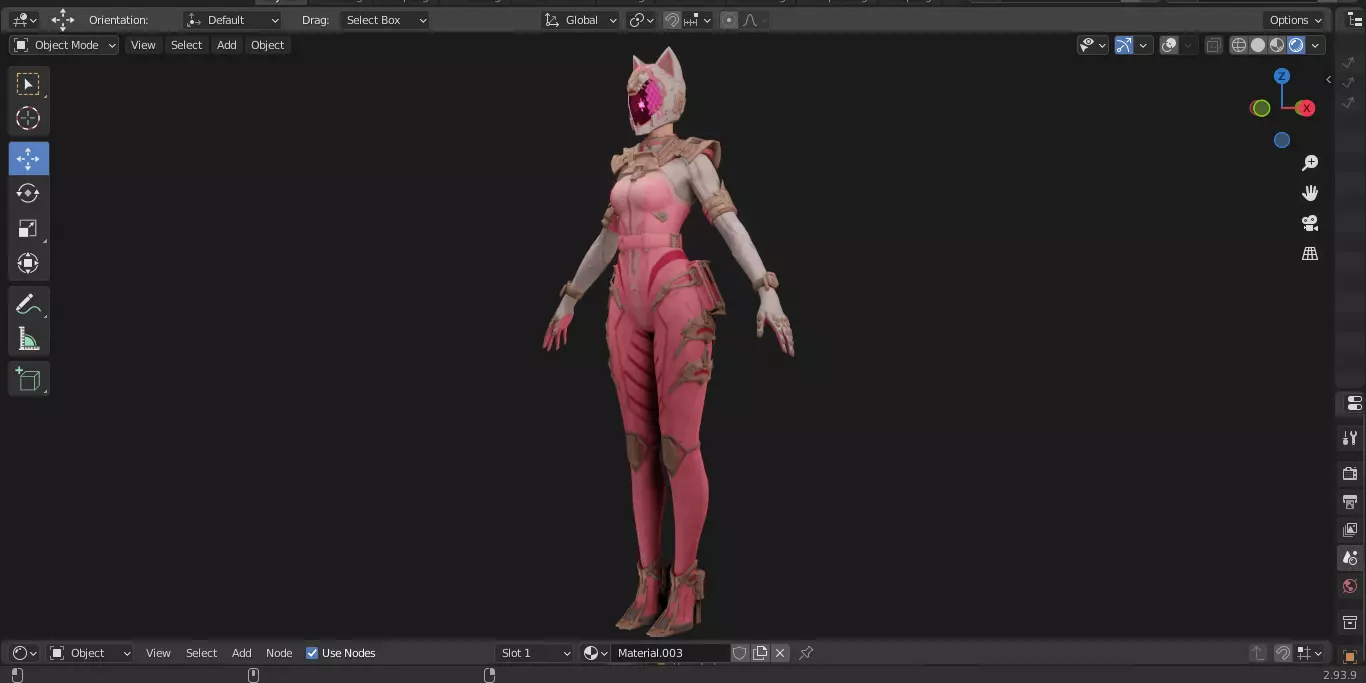Viewport: 1366px width, 683px height.
Task: Toggle show overlays button
Action: coord(1169,45)
